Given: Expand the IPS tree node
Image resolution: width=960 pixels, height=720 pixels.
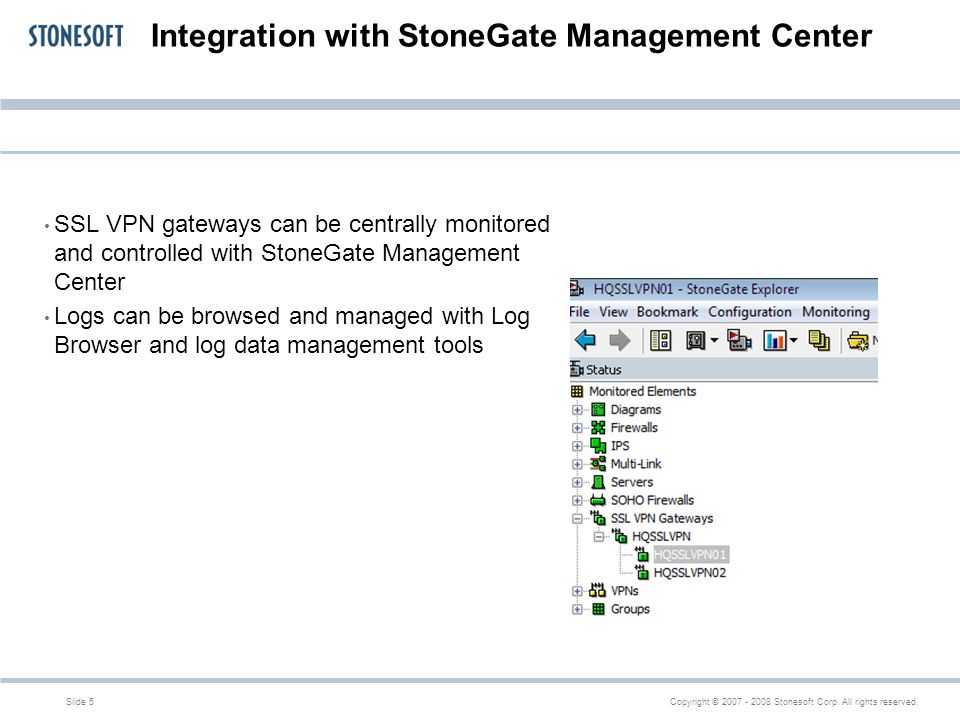Looking at the screenshot, I should (x=577, y=446).
